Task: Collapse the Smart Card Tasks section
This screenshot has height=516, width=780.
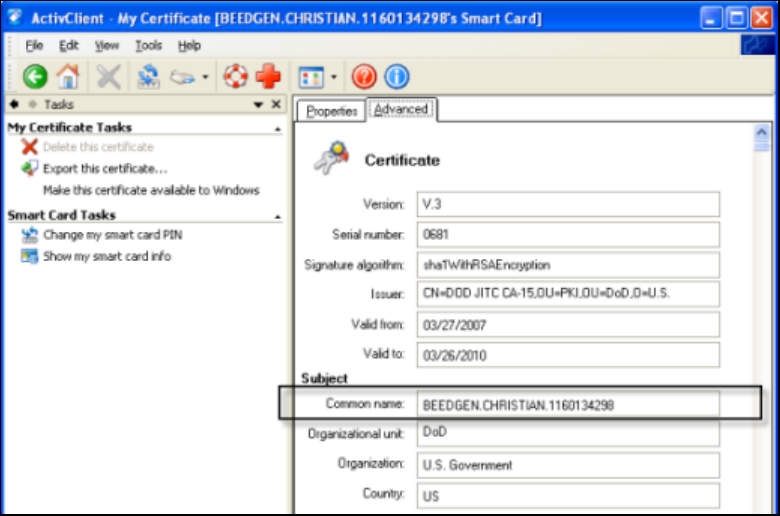Action: [278, 217]
